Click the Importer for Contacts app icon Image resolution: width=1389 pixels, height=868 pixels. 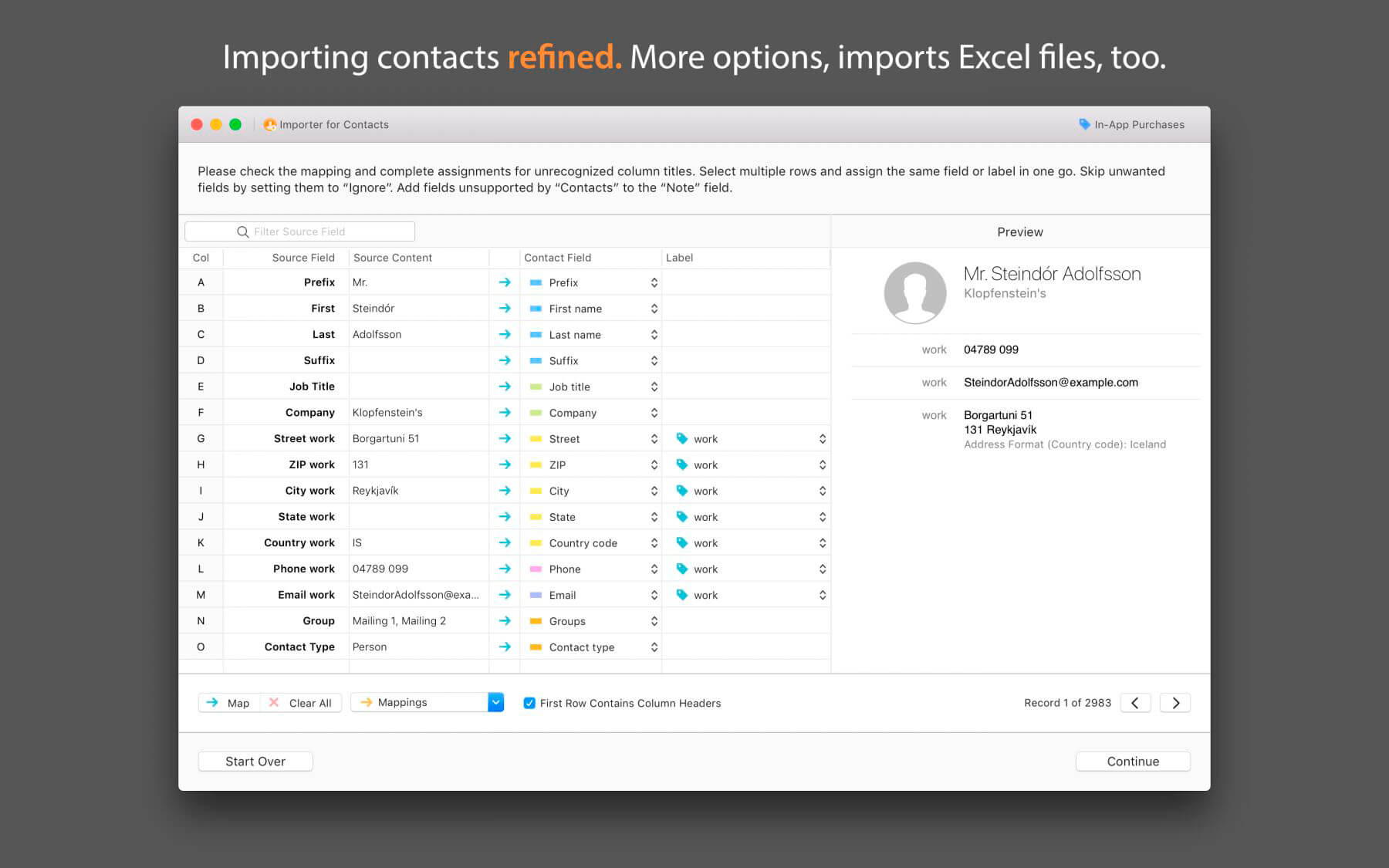tap(270, 124)
